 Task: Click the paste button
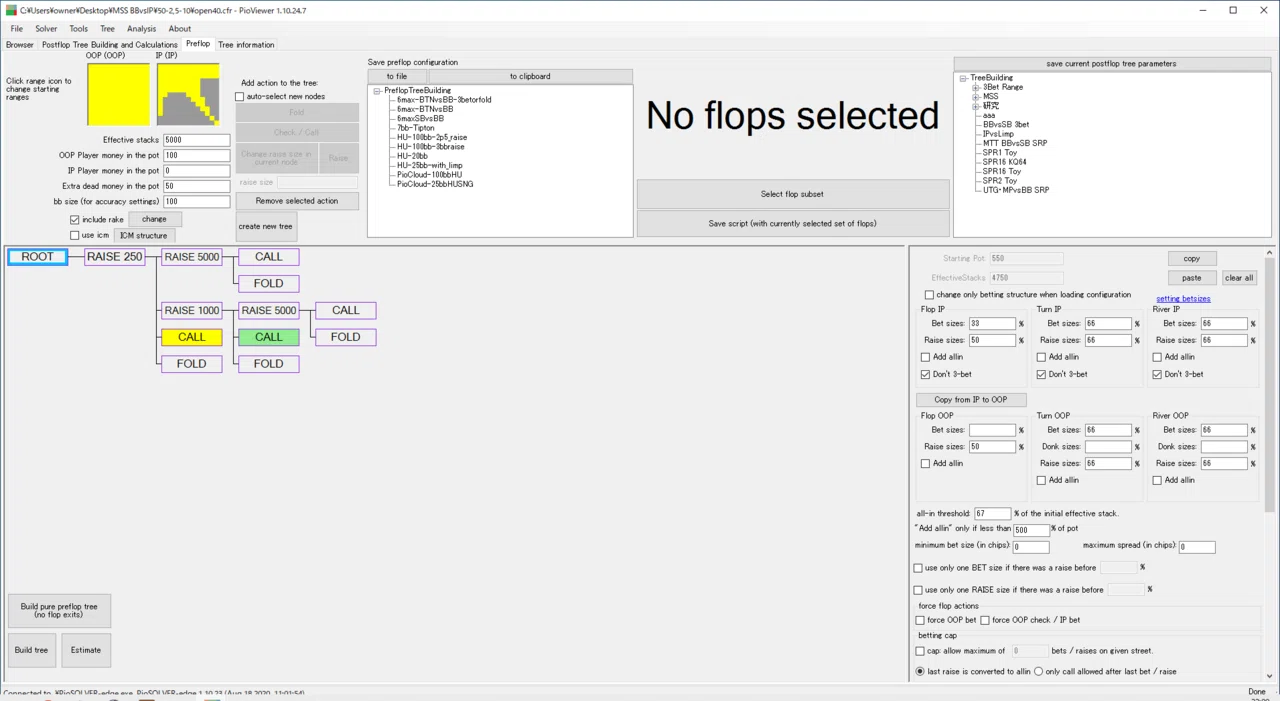[x=1192, y=278]
